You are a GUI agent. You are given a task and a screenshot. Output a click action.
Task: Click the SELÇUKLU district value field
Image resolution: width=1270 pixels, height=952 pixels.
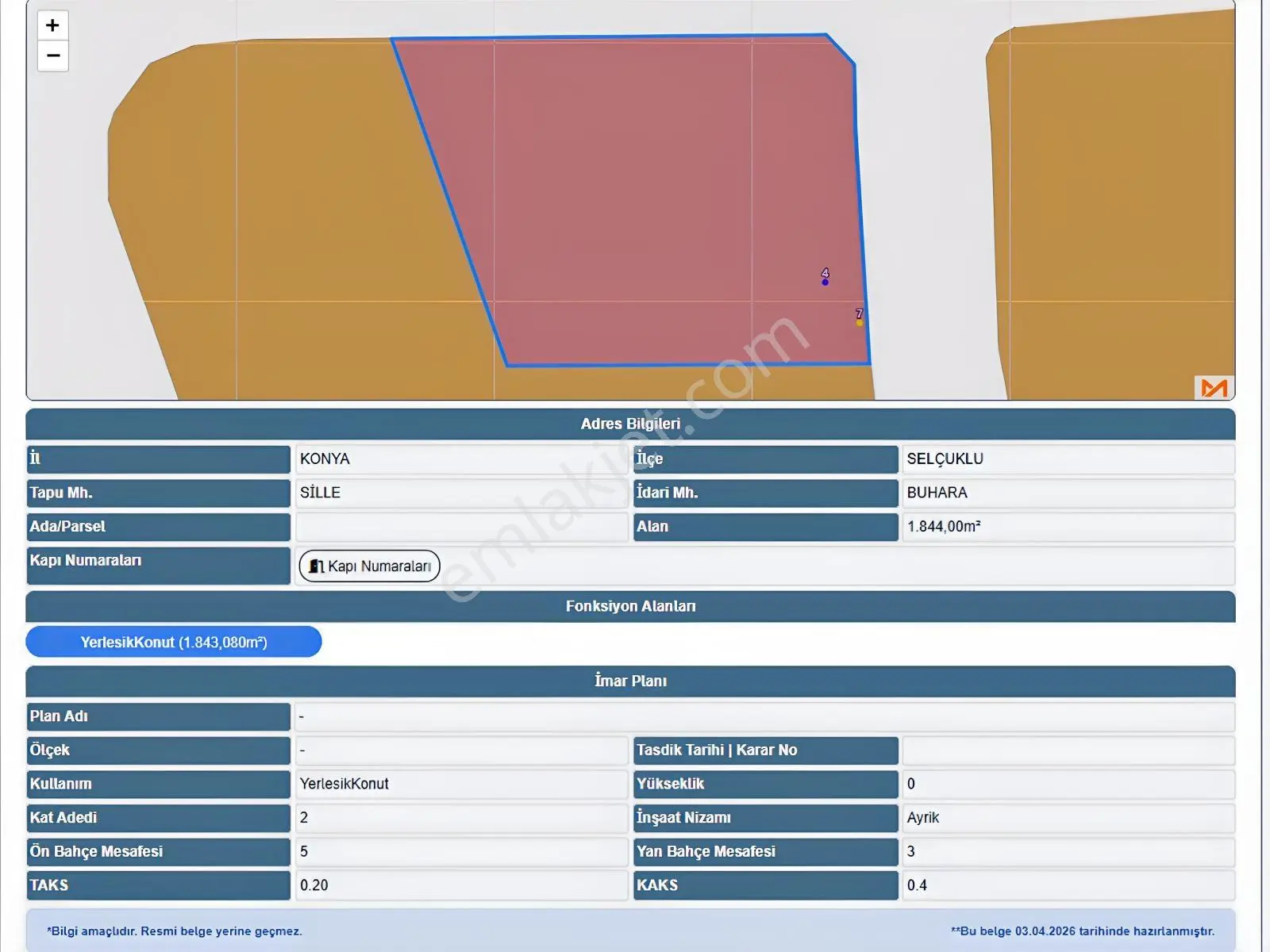click(1068, 459)
